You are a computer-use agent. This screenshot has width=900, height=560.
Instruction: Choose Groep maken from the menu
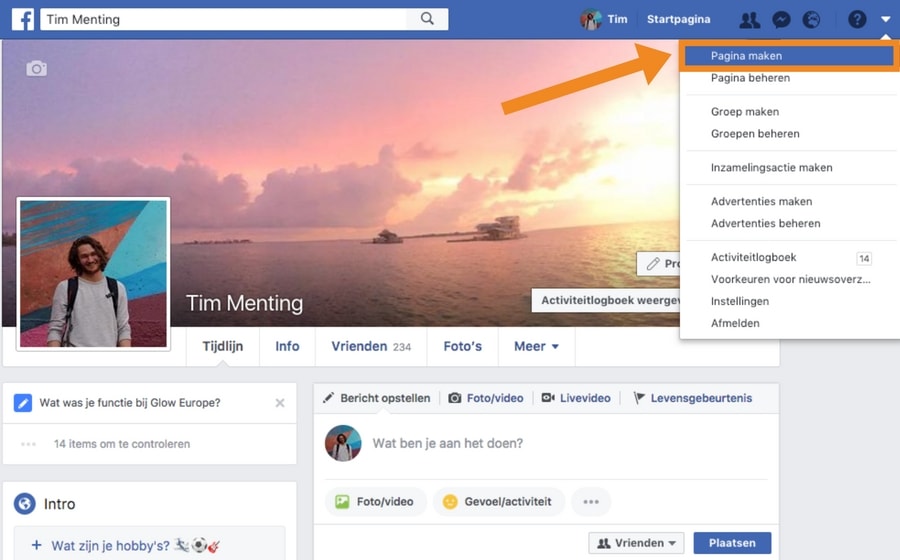click(745, 112)
